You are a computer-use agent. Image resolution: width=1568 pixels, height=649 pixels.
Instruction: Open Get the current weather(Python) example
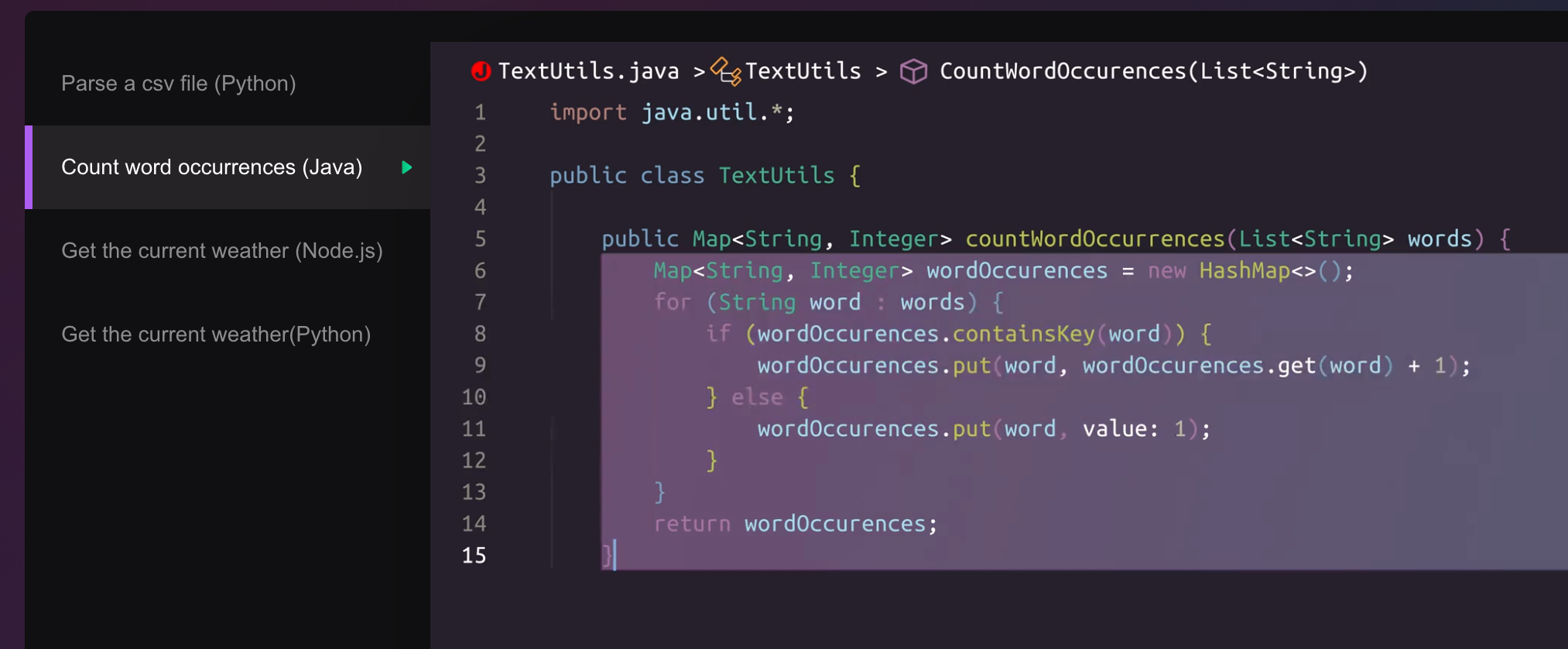click(216, 335)
